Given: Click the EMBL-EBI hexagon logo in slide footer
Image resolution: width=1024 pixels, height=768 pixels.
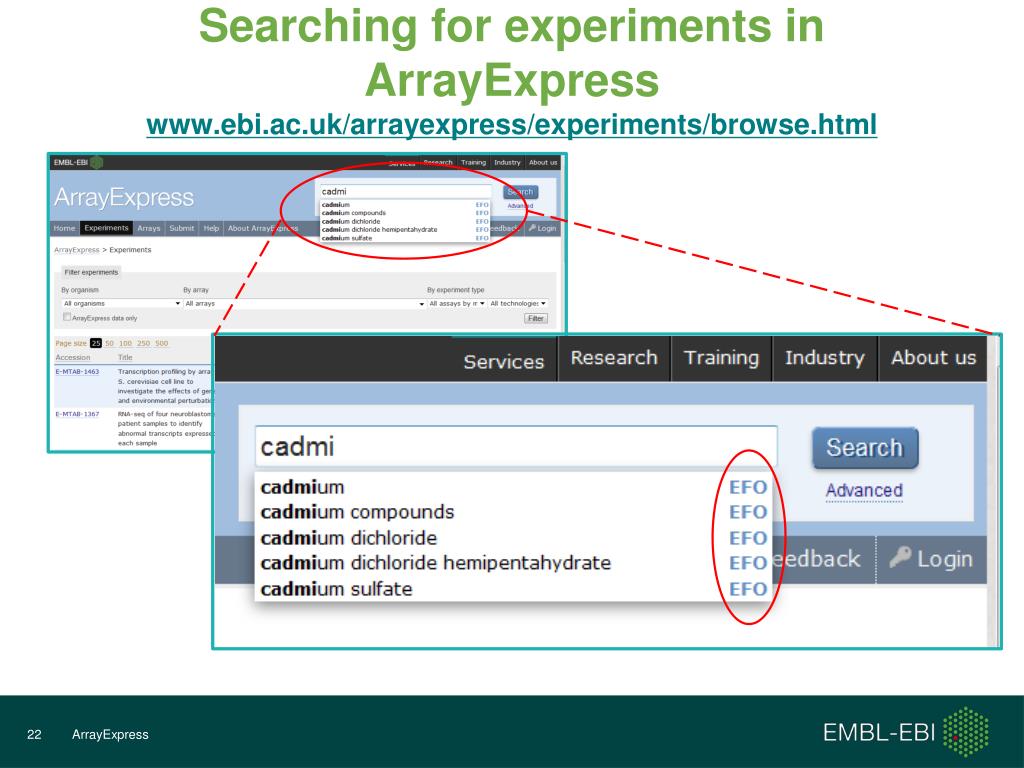Looking at the screenshot, I should (x=965, y=732).
